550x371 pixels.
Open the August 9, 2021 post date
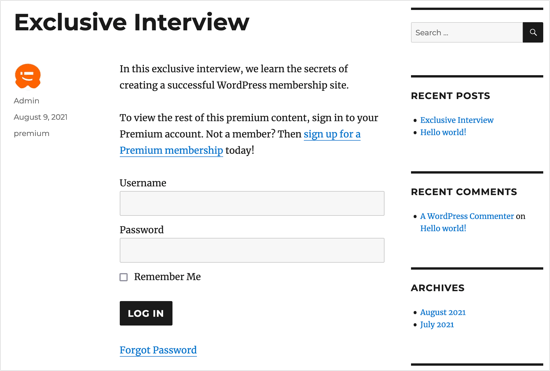pyautogui.click(x=41, y=117)
